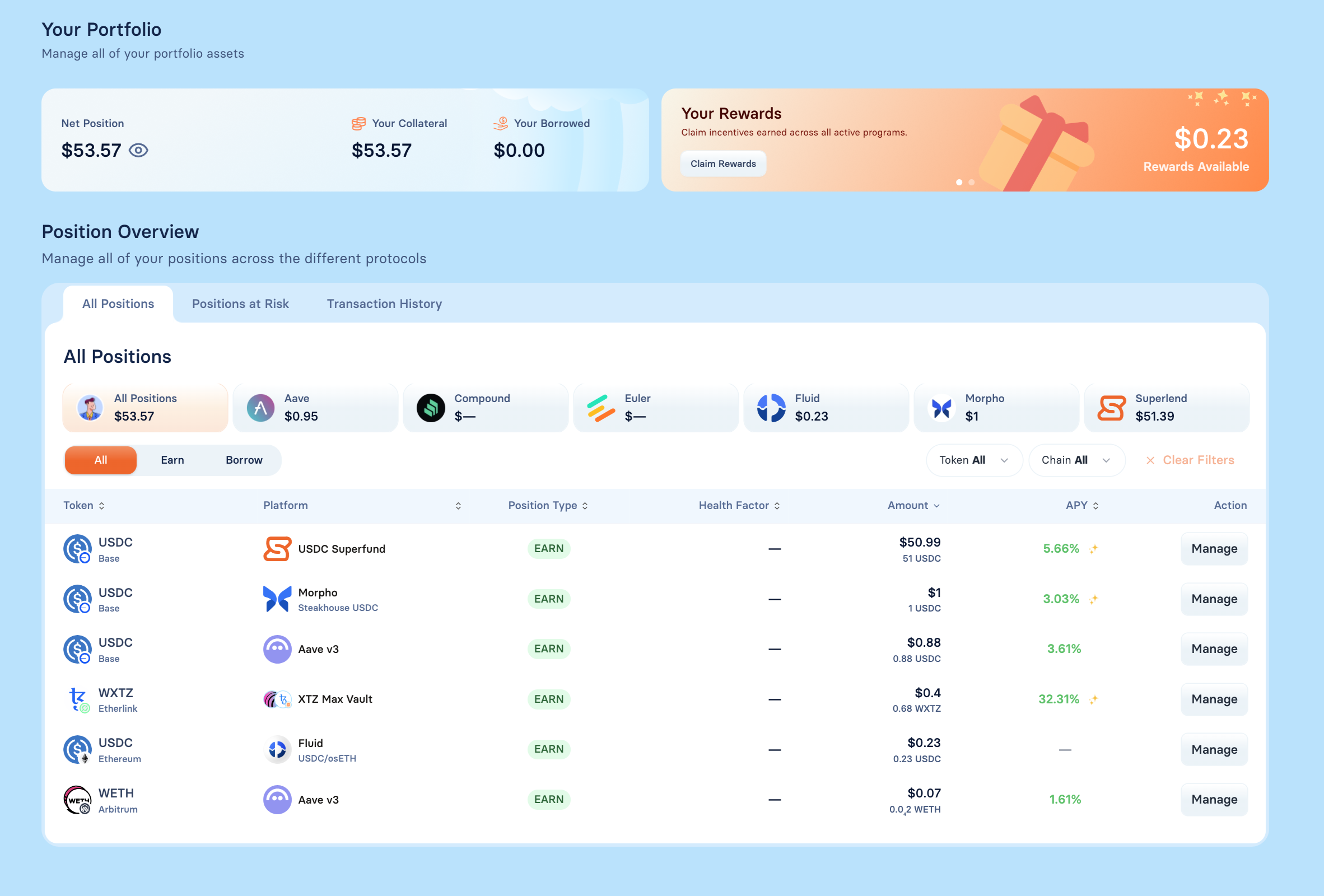Click the Compound protocol logo icon
This screenshot has height=896, width=1324.
tap(431, 408)
